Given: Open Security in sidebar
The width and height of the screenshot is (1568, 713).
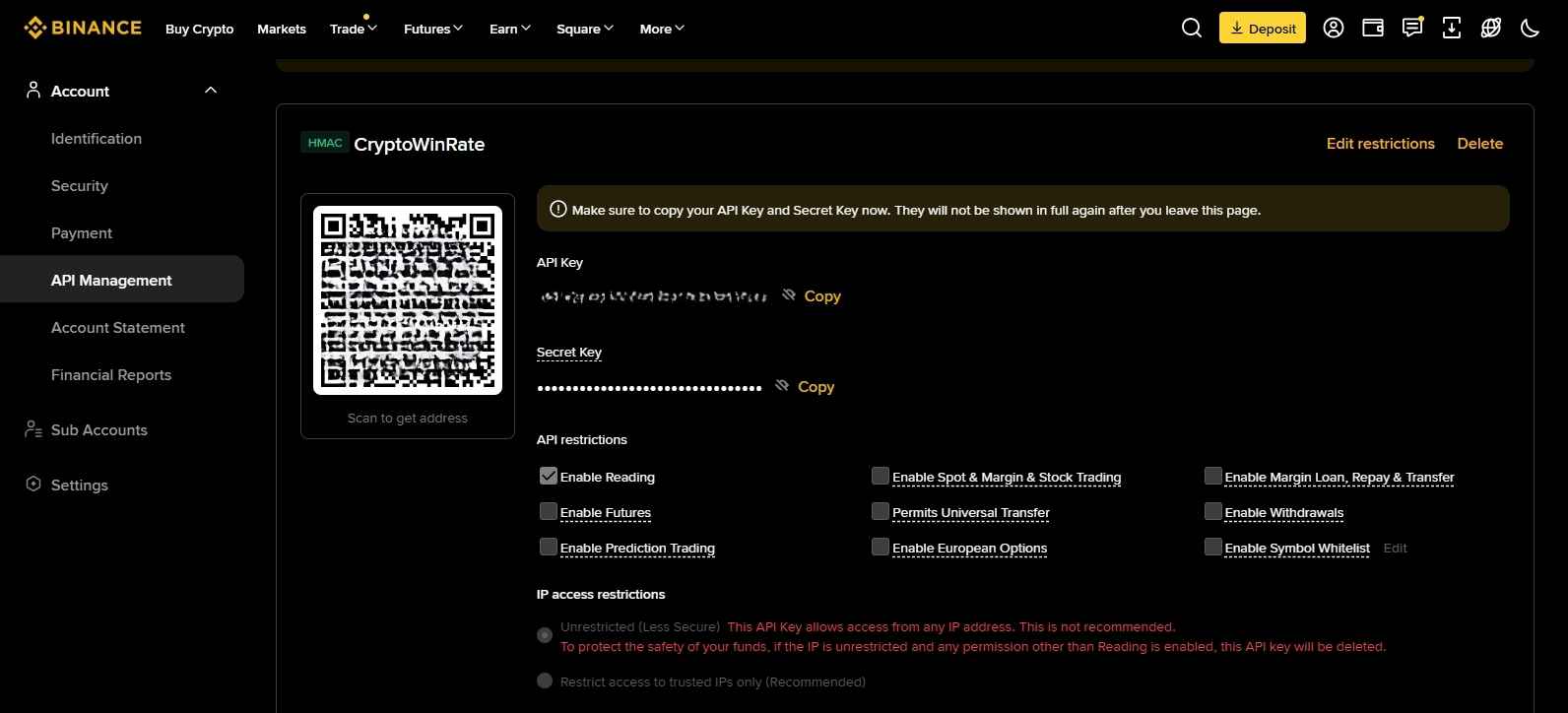Looking at the screenshot, I should pos(80,185).
